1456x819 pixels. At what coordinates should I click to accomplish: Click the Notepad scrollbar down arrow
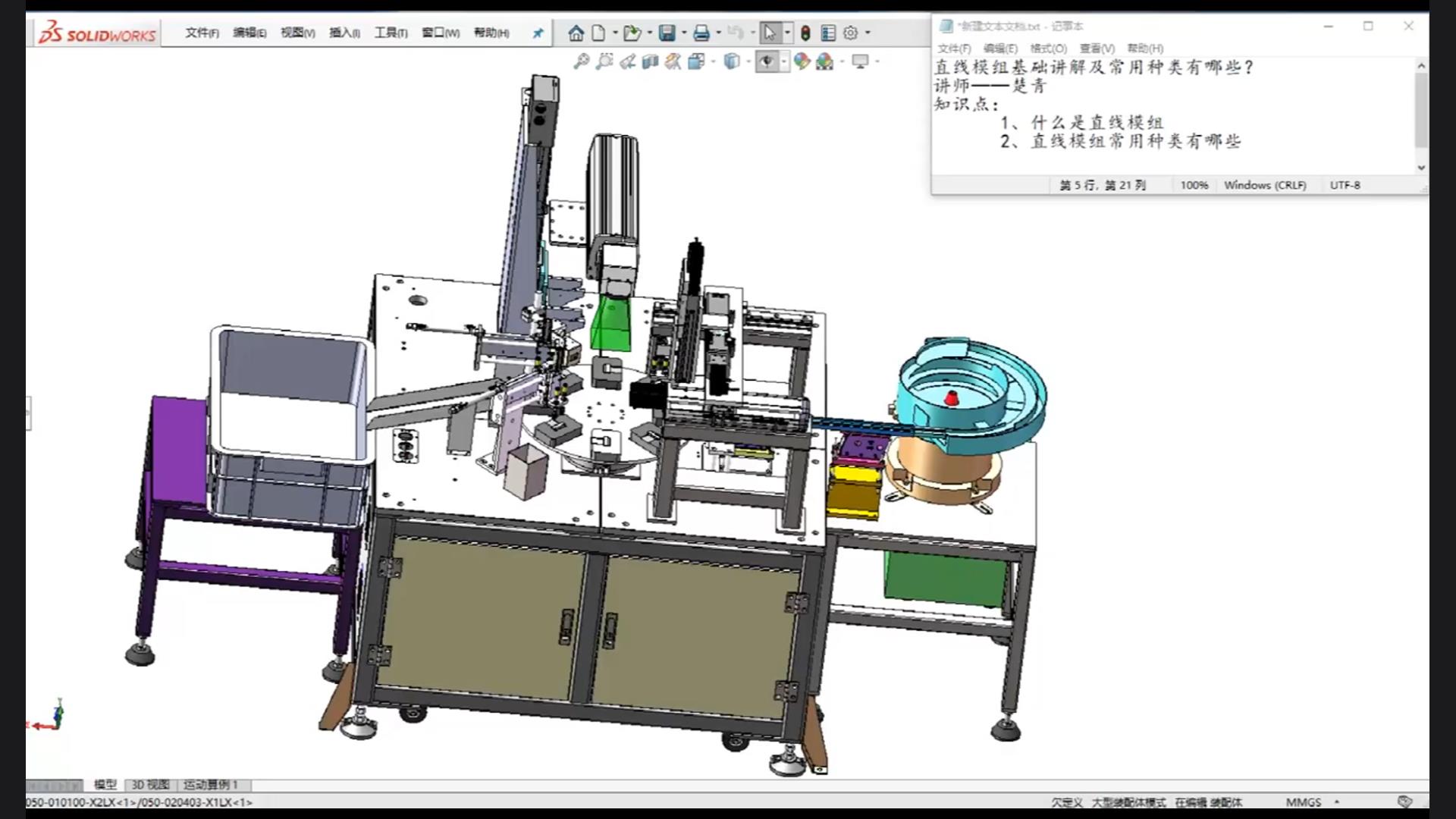[x=1421, y=168]
